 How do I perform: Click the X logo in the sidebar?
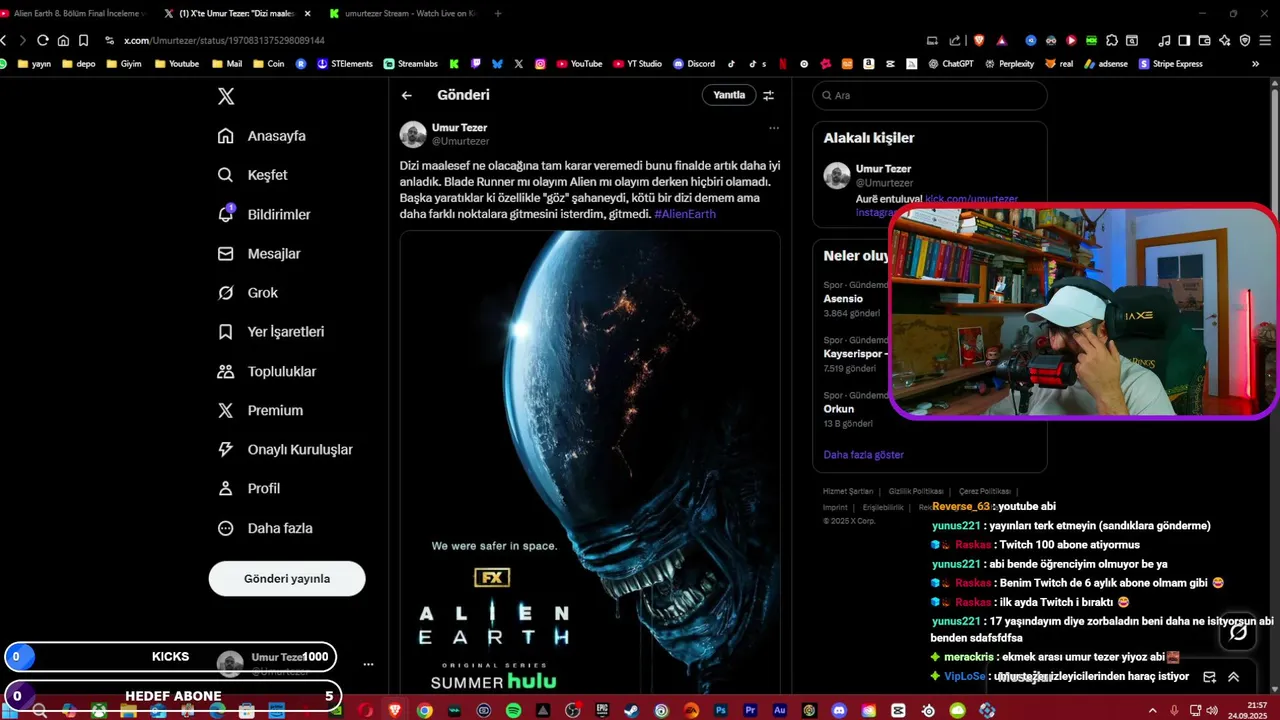pos(226,96)
